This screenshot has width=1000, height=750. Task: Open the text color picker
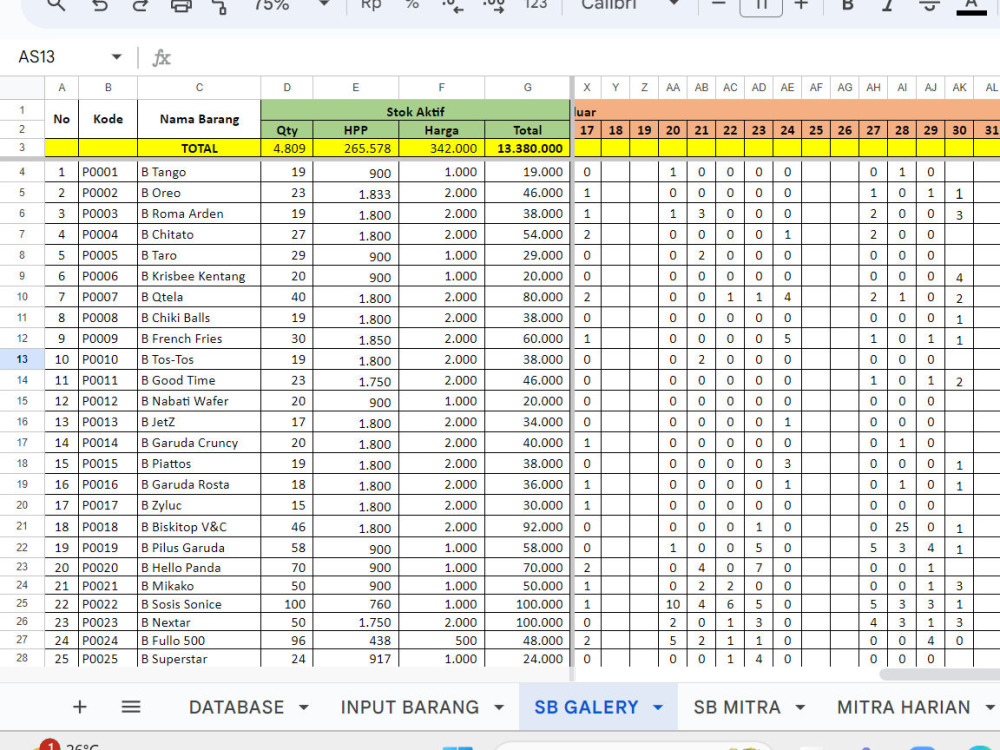point(971,6)
